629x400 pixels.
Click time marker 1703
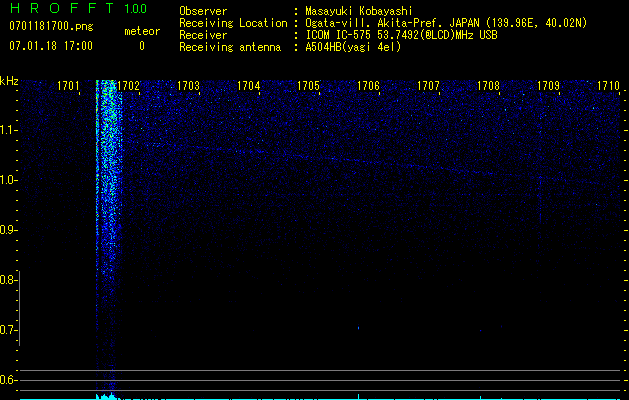pyautogui.click(x=188, y=85)
